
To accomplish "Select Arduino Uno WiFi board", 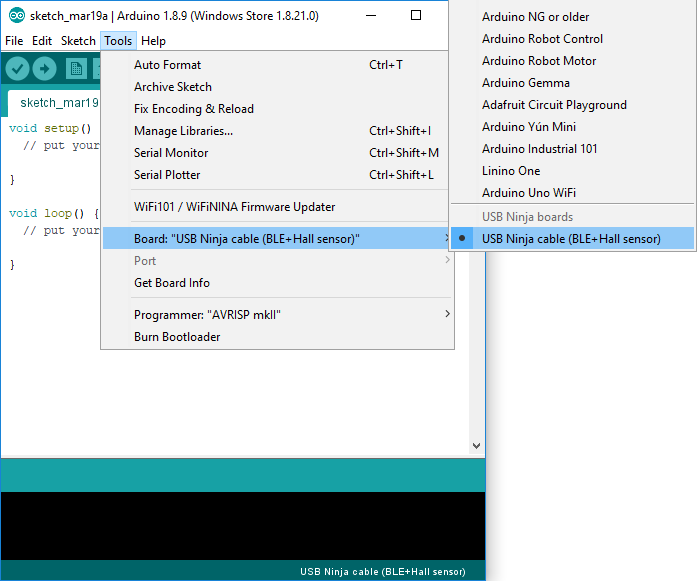I will pyautogui.click(x=573, y=193).
